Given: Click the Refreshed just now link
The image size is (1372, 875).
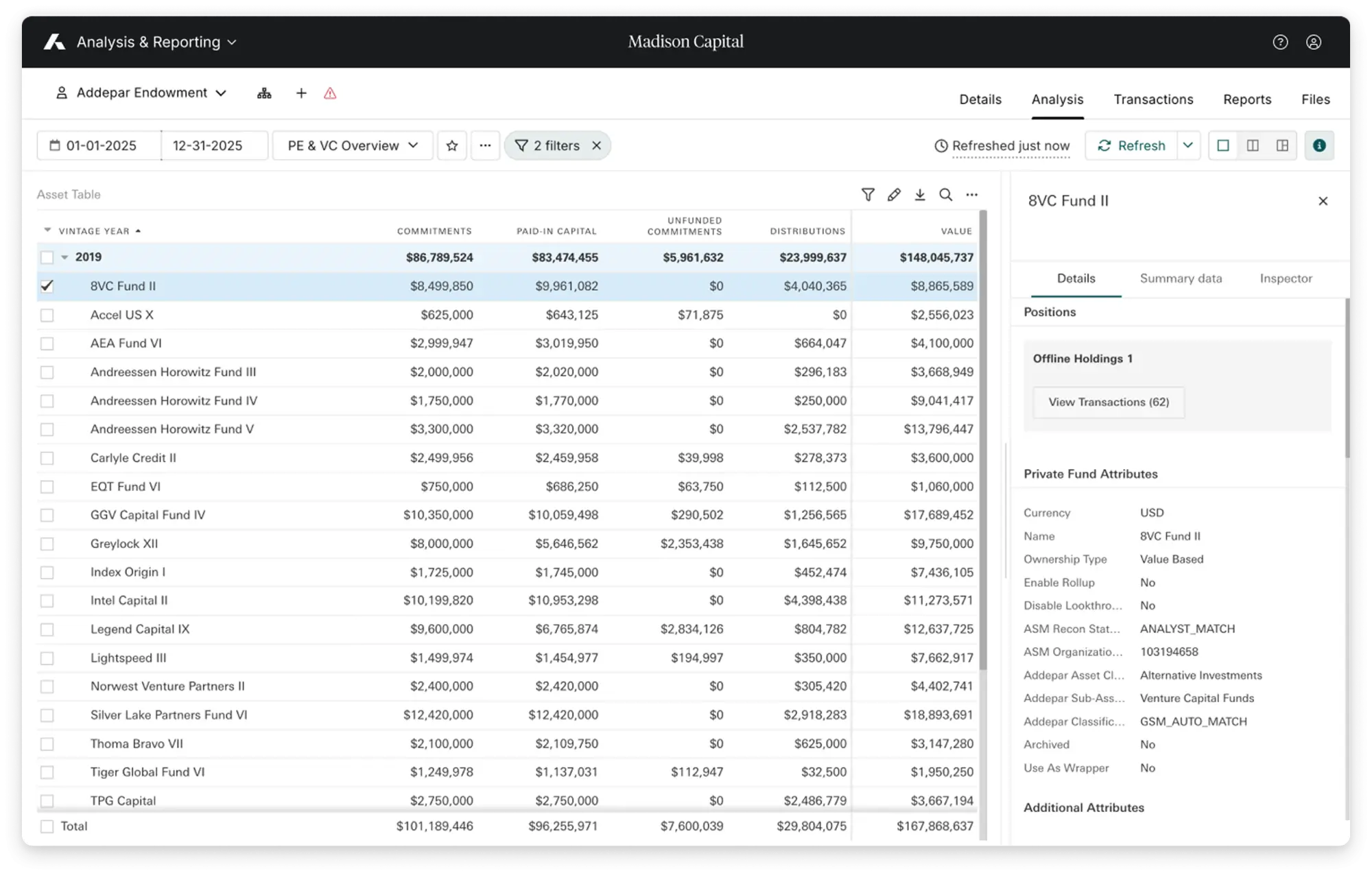Looking at the screenshot, I should point(1010,145).
